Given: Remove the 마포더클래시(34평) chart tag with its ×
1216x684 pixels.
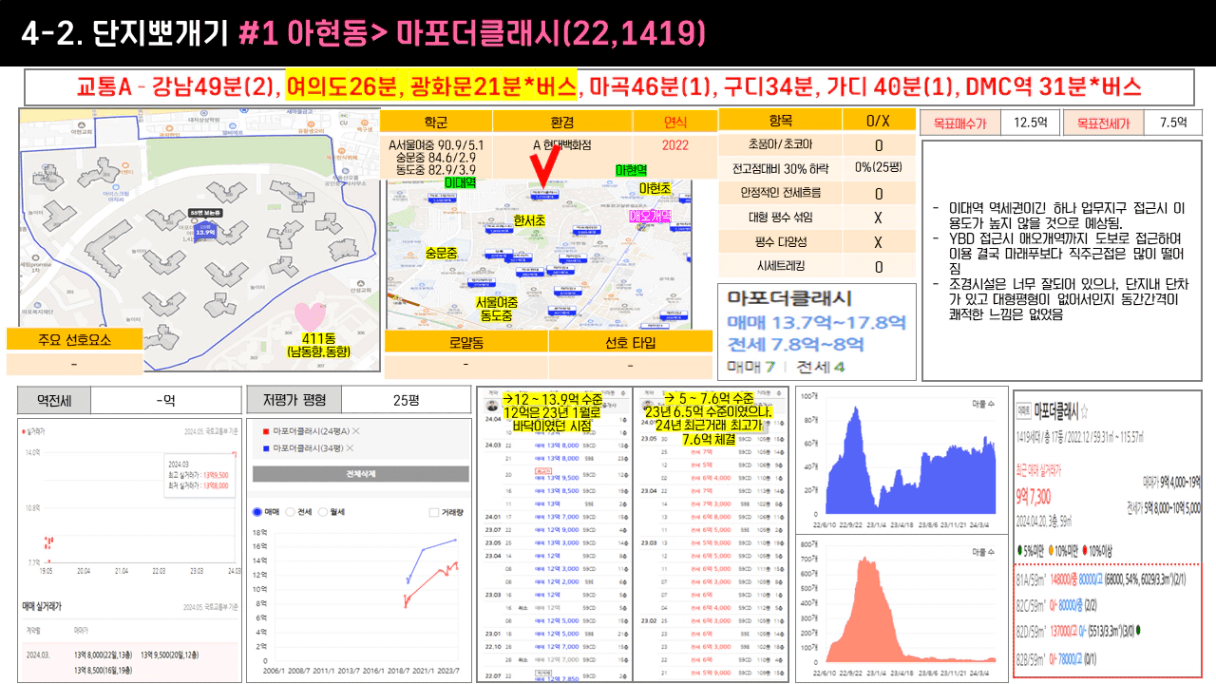Looking at the screenshot, I should [x=351, y=447].
